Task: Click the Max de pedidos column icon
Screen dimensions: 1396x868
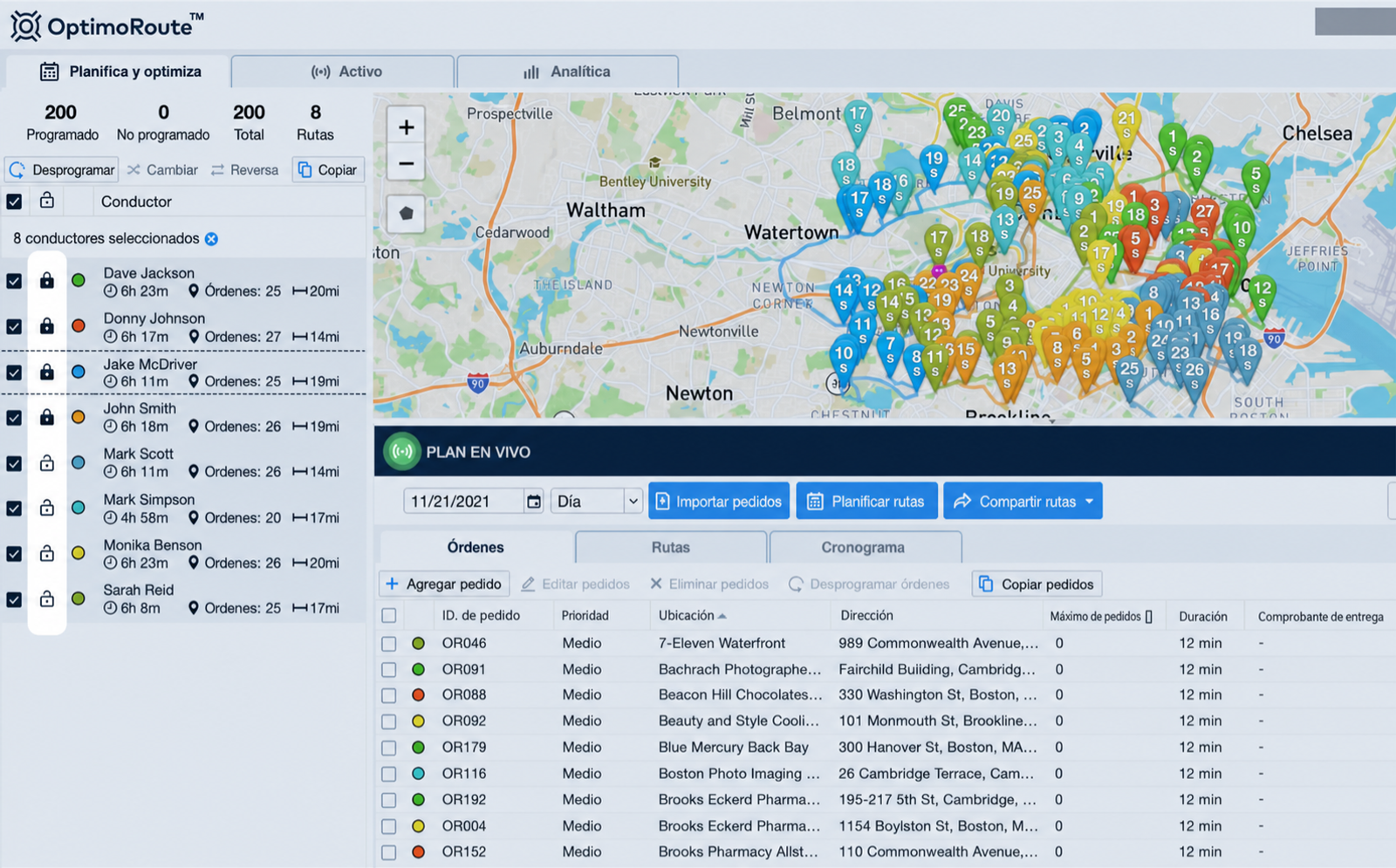Action: 1148,617
